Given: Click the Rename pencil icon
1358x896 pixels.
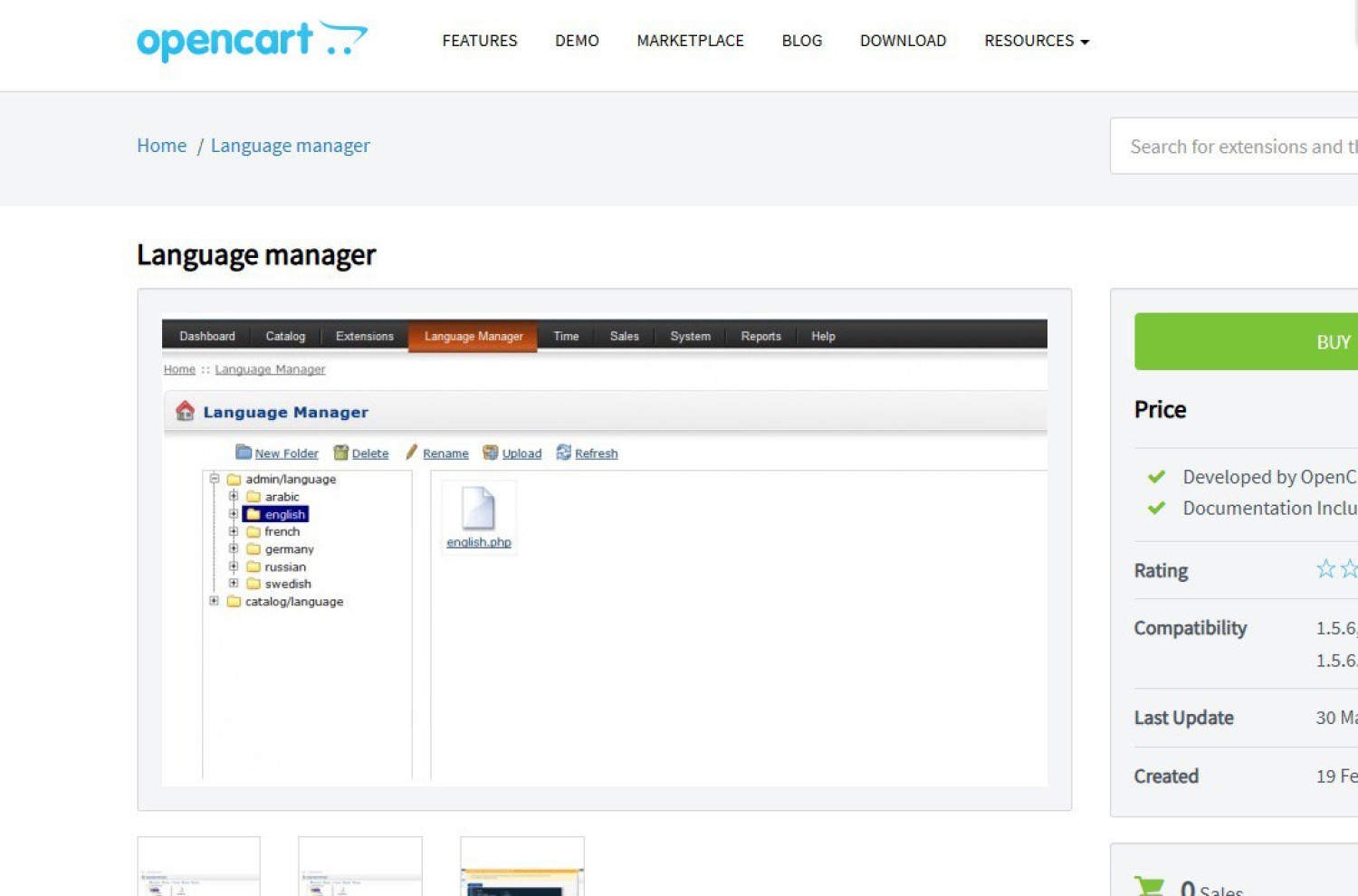Looking at the screenshot, I should pos(412,453).
